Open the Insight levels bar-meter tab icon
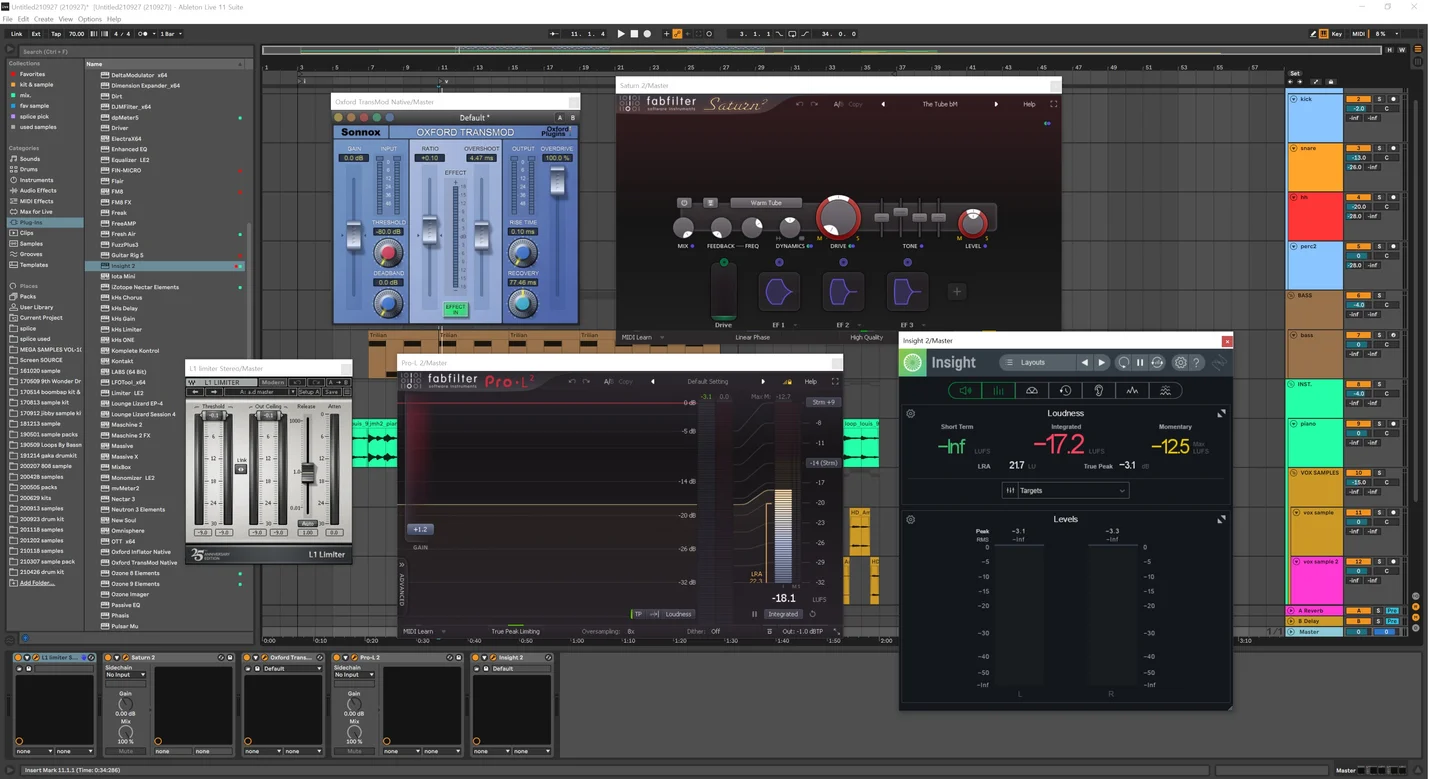Image resolution: width=1430 pixels, height=779 pixels. [998, 391]
